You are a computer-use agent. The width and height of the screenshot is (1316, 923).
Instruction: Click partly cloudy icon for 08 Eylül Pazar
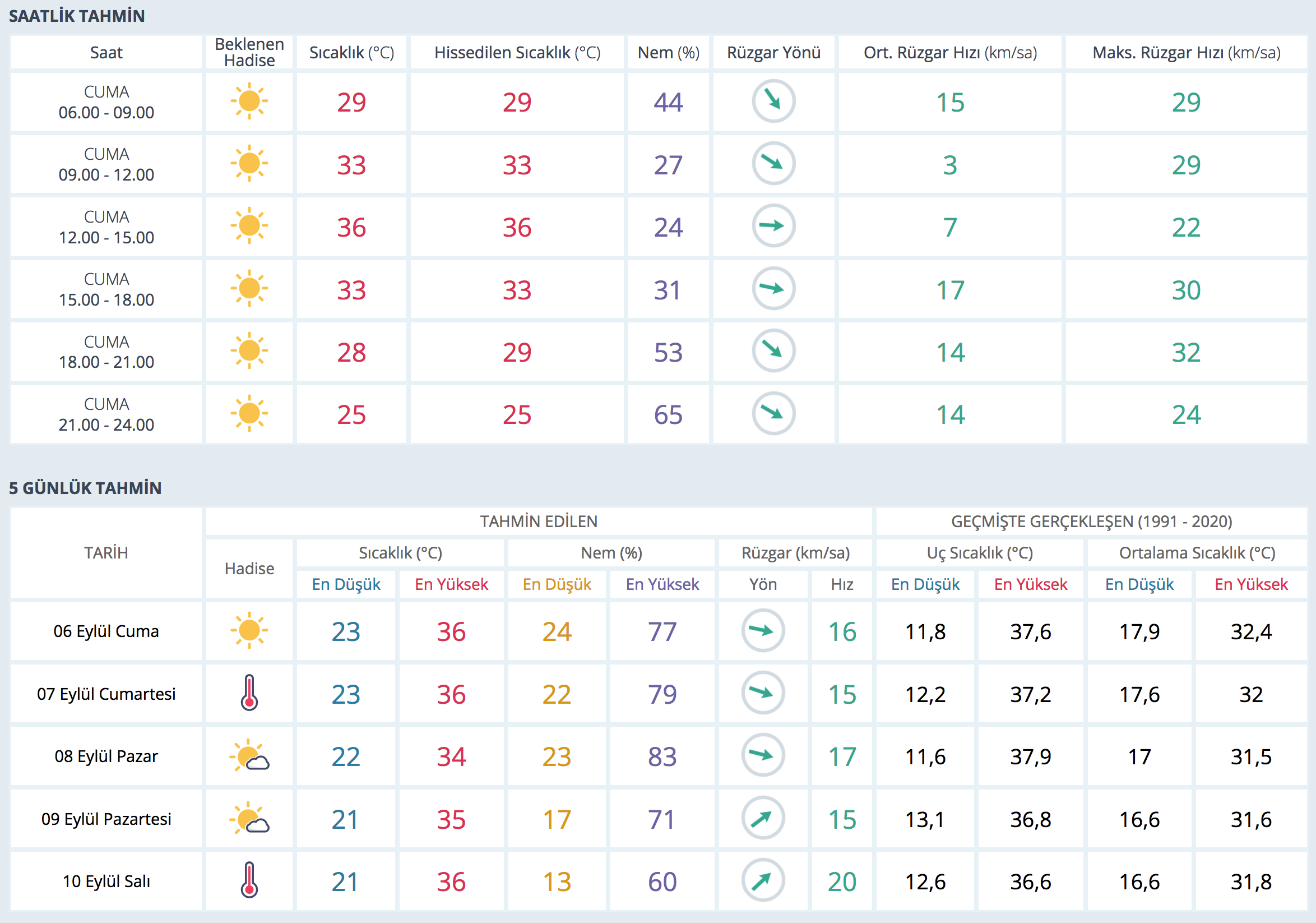pos(249,755)
